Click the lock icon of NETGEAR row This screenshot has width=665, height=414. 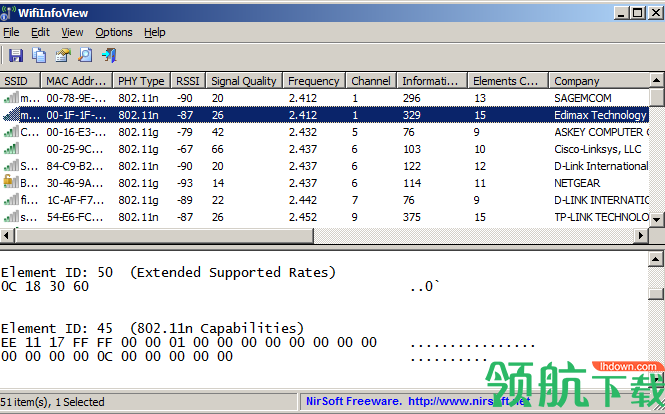pos(11,182)
